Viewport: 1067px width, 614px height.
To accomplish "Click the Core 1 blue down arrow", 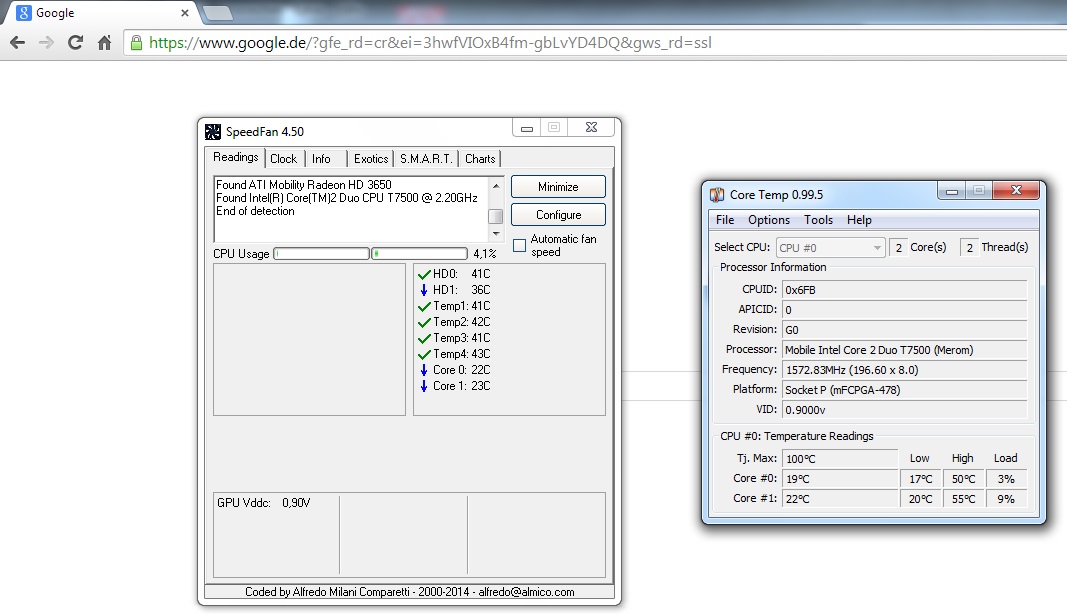I will tap(424, 386).
